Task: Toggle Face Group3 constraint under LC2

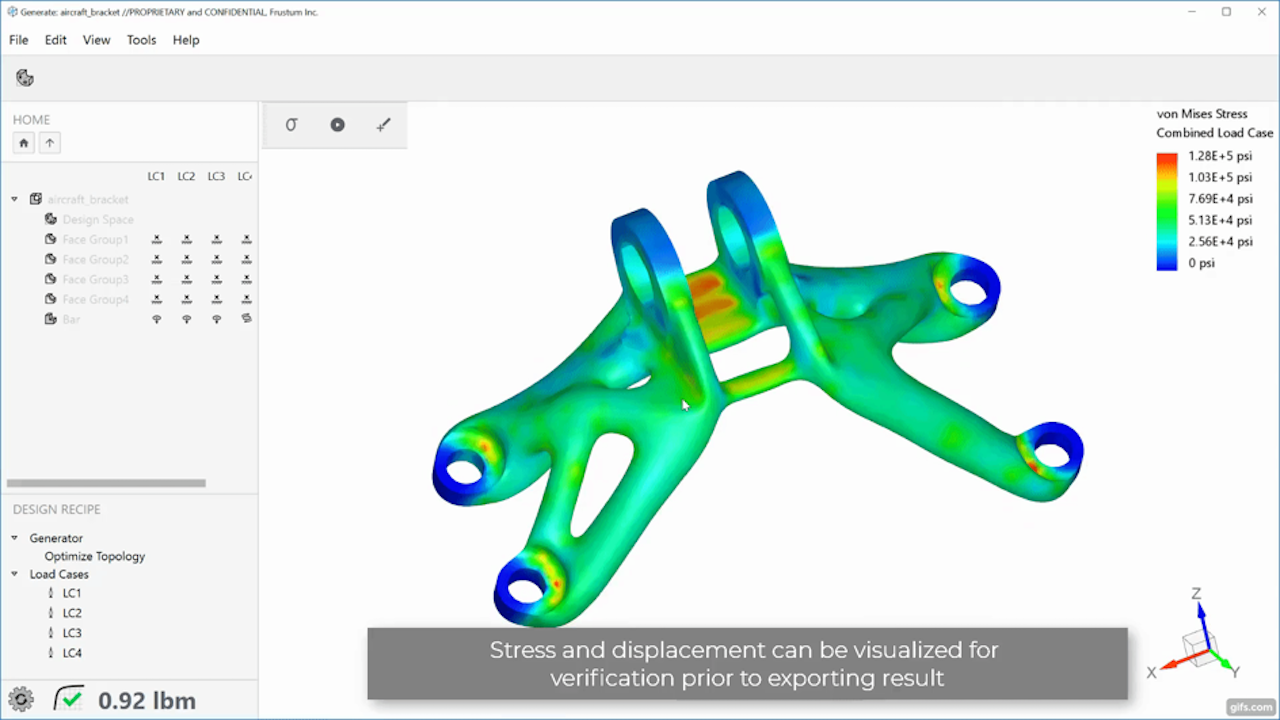Action: (x=186, y=279)
